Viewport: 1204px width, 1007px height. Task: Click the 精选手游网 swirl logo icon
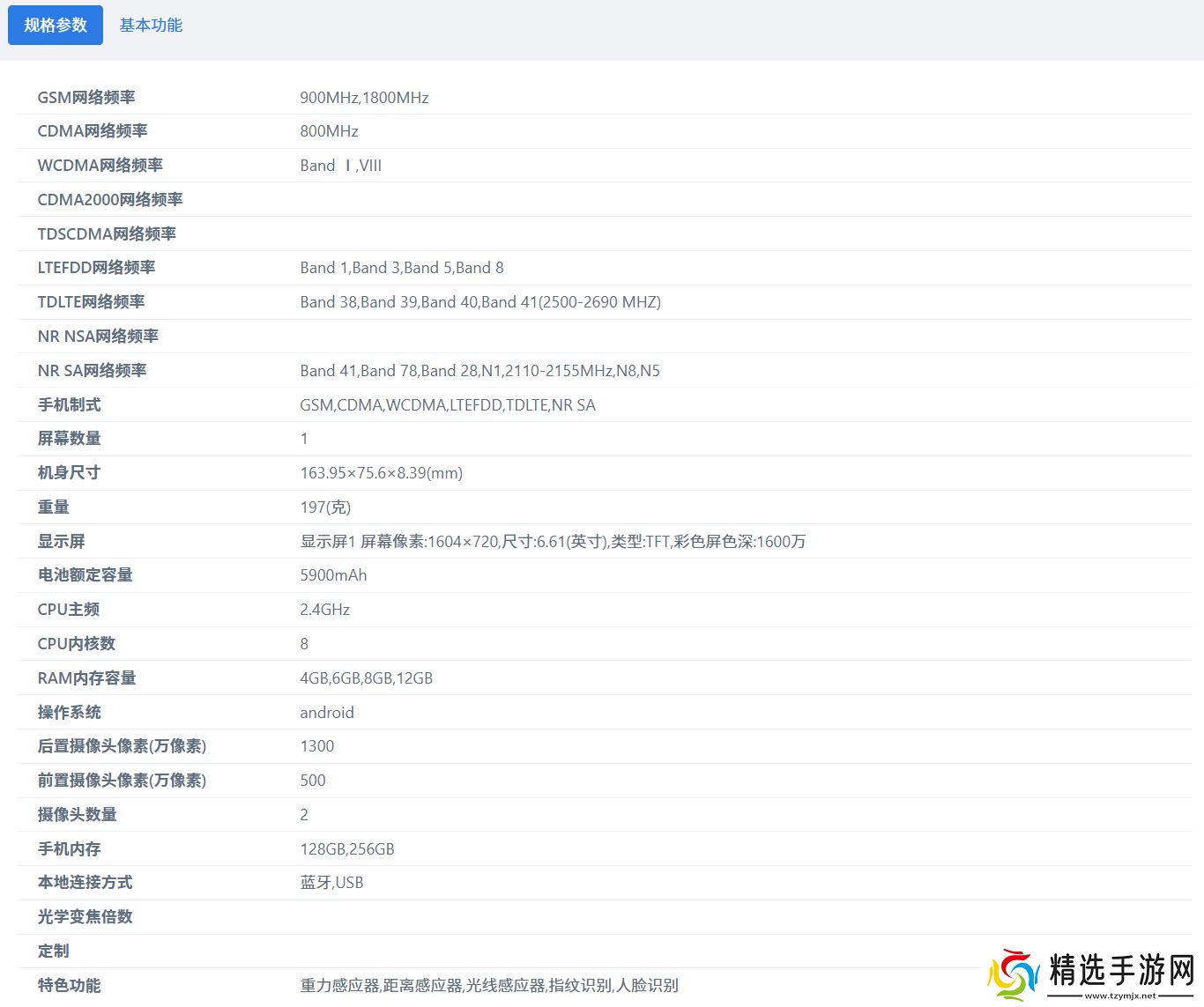tap(1013, 974)
